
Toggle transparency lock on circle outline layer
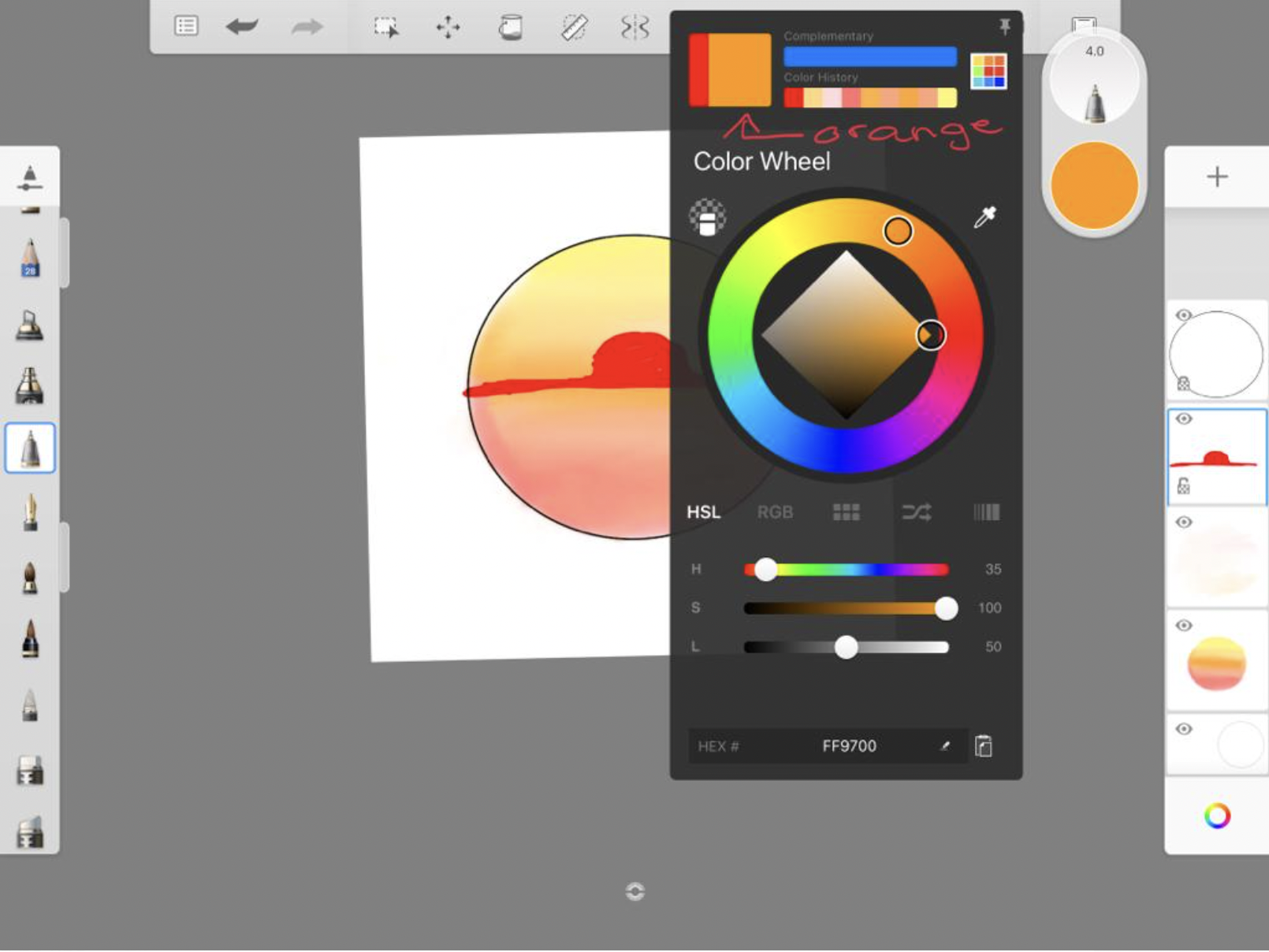tap(1183, 384)
